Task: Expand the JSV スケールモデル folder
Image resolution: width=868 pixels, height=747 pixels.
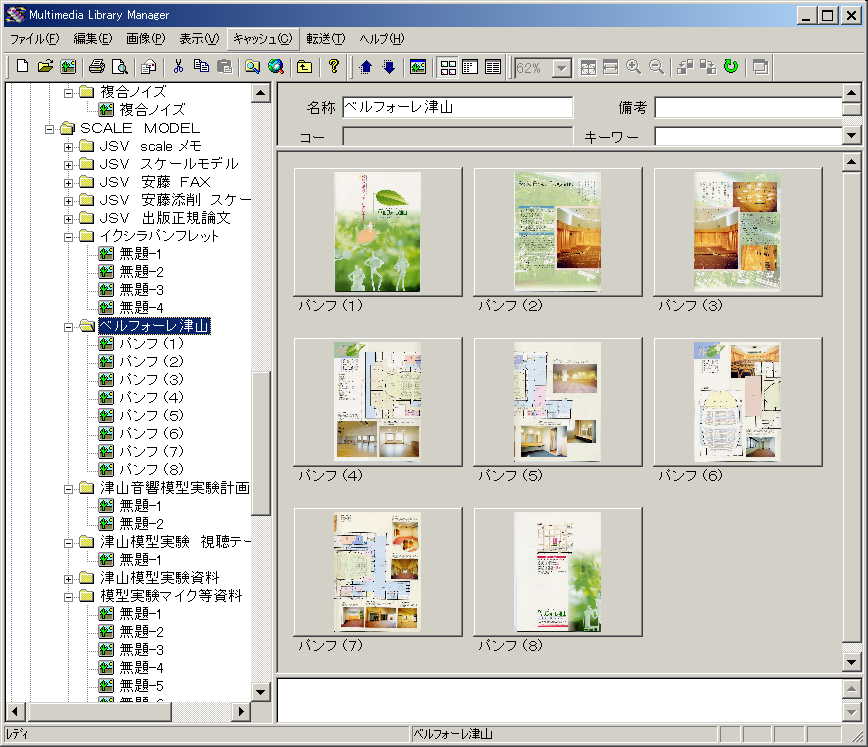Action: coord(68,165)
